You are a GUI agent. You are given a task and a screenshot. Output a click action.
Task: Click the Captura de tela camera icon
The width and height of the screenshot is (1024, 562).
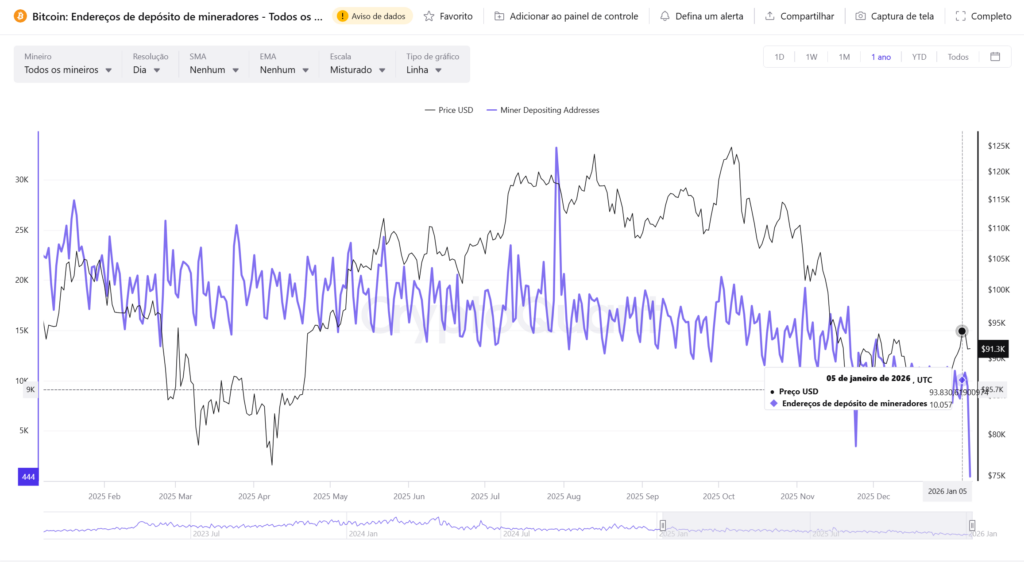point(860,16)
